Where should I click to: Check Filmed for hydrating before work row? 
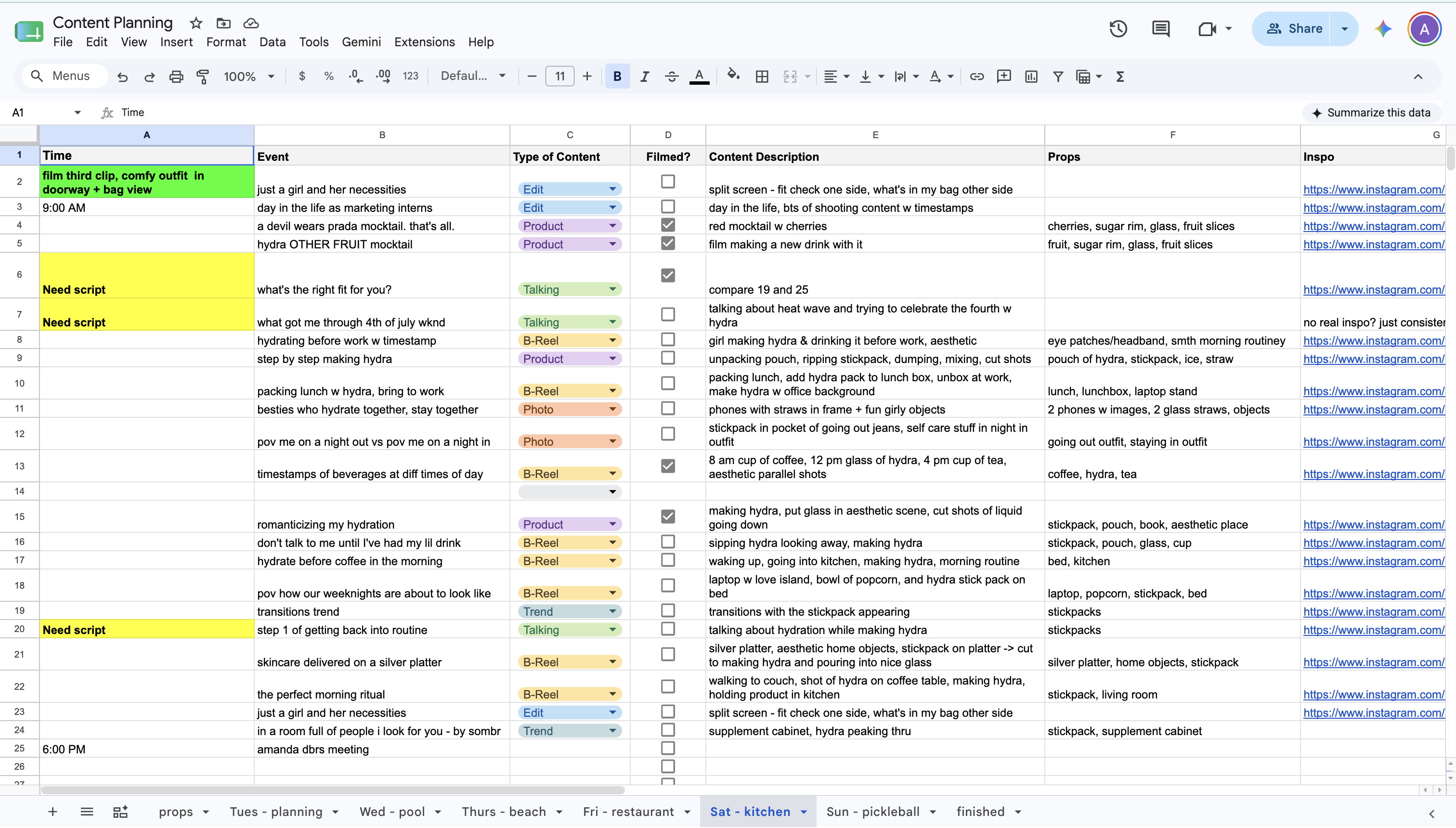[668, 339]
